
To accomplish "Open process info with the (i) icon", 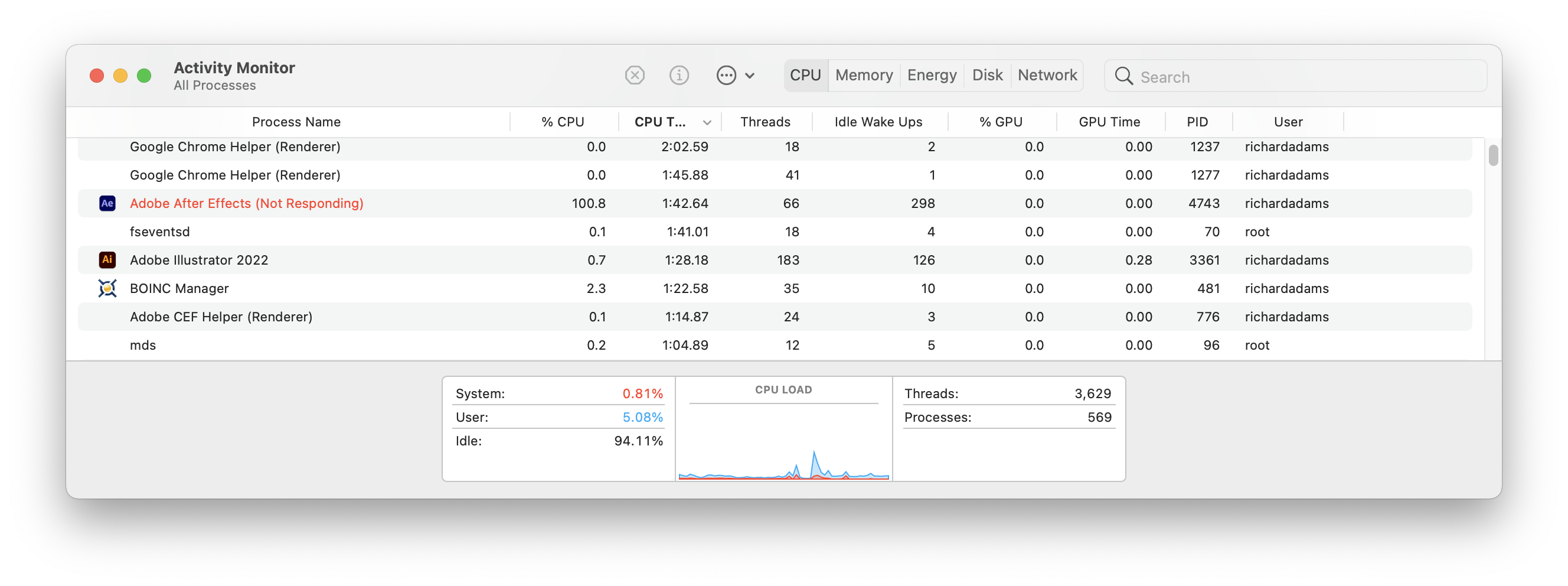I will [679, 75].
